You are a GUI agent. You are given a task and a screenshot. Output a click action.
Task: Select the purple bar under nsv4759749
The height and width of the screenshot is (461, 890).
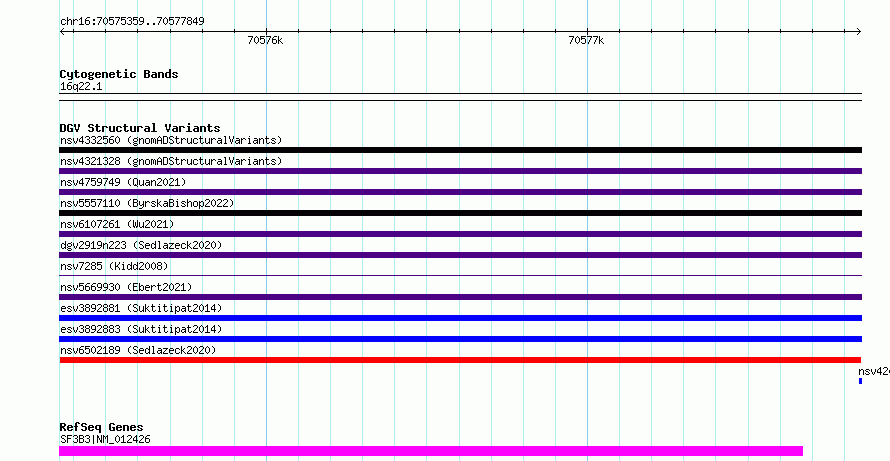point(460,192)
